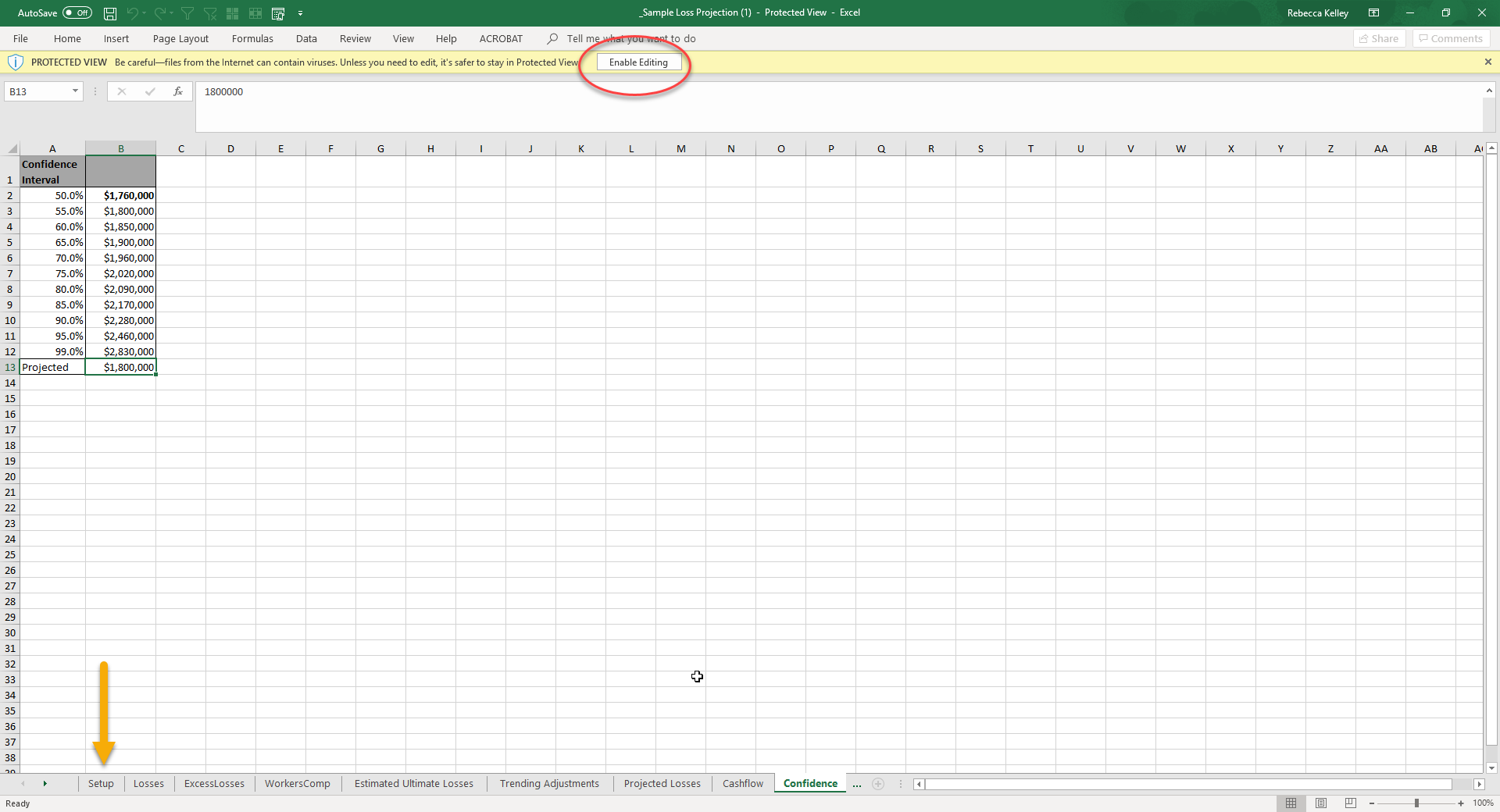Click the Save icon in the title bar

110,13
